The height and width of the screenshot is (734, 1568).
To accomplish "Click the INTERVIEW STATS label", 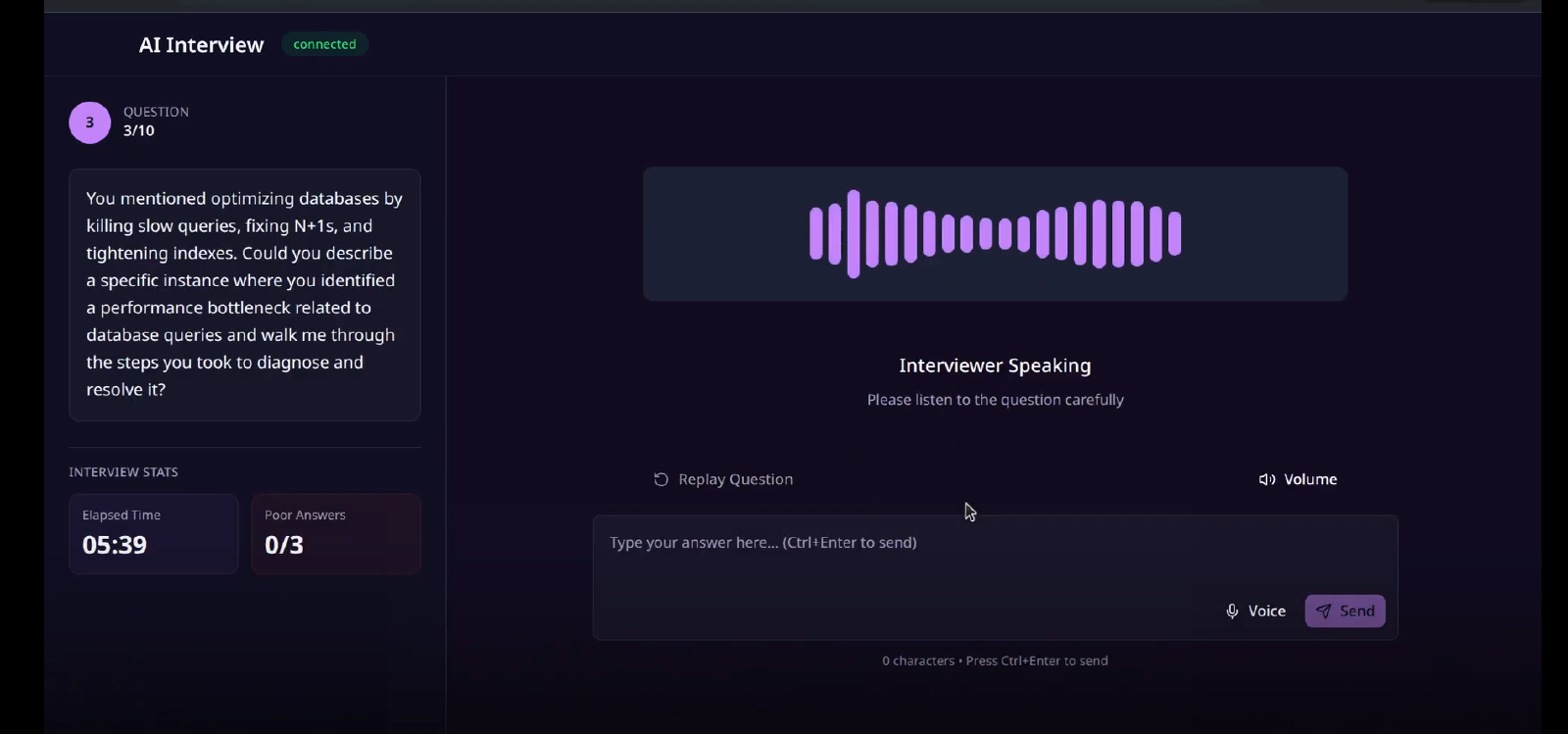I will click(123, 472).
